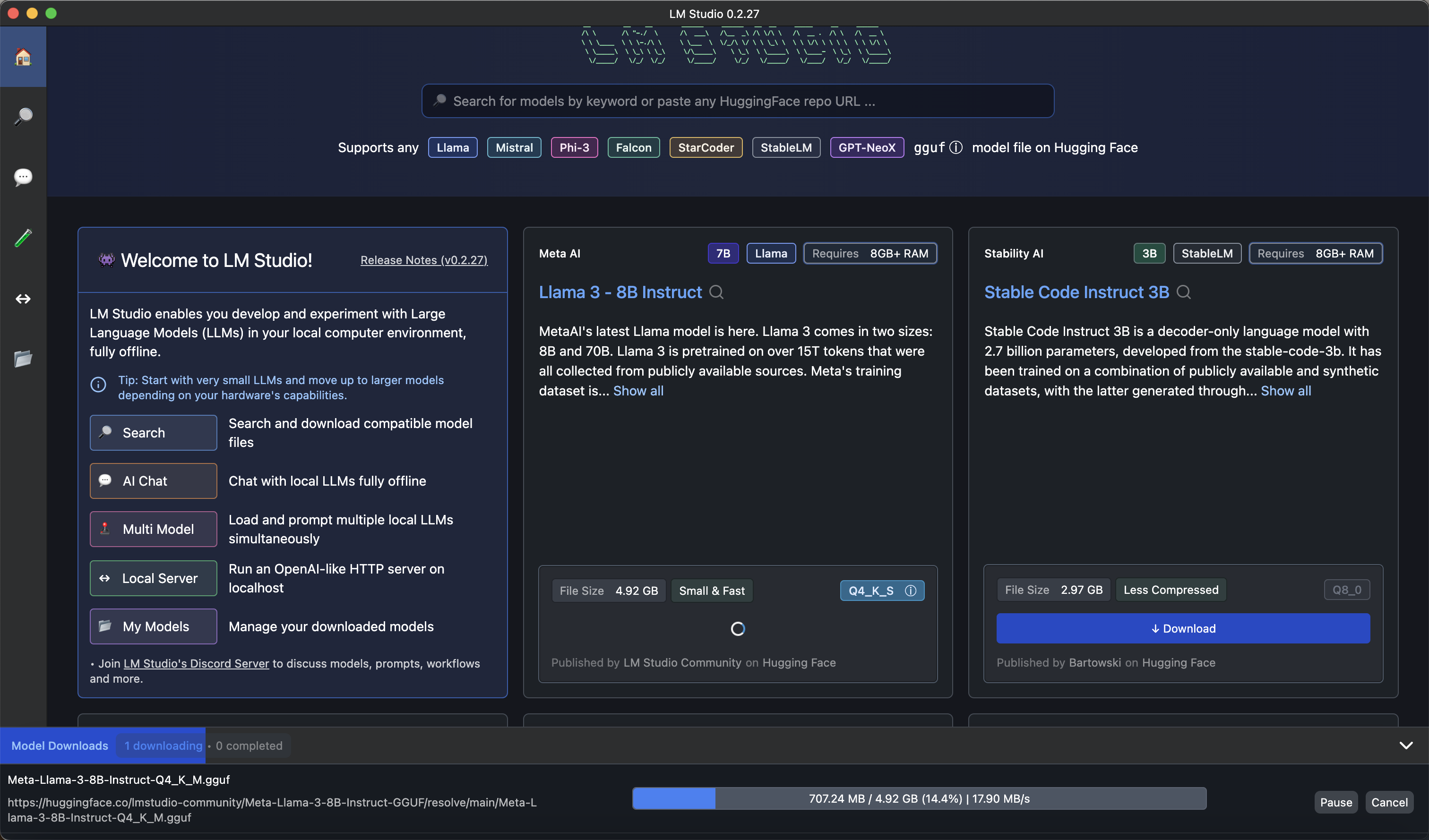Select the GPT-NeoX architecture tag
The height and width of the screenshot is (840, 1429).
click(x=867, y=147)
